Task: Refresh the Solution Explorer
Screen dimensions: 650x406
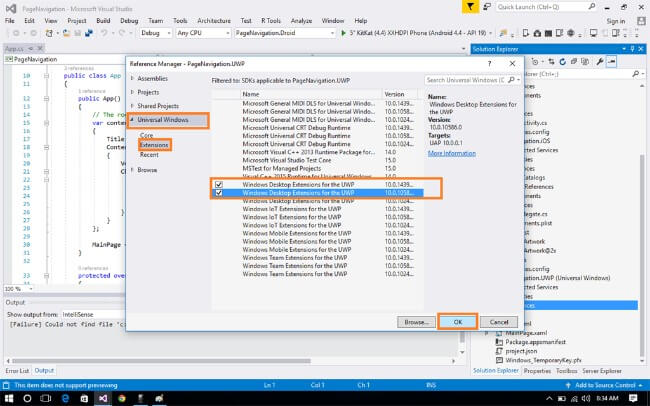Action: [x=563, y=62]
